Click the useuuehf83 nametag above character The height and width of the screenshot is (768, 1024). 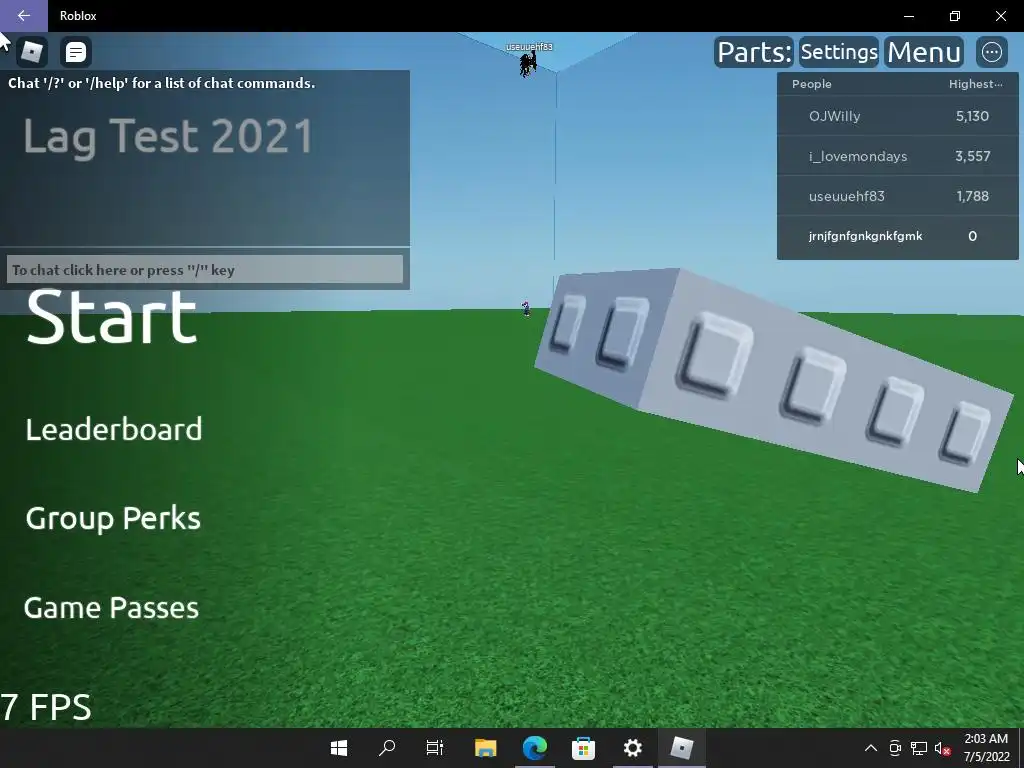(529, 47)
